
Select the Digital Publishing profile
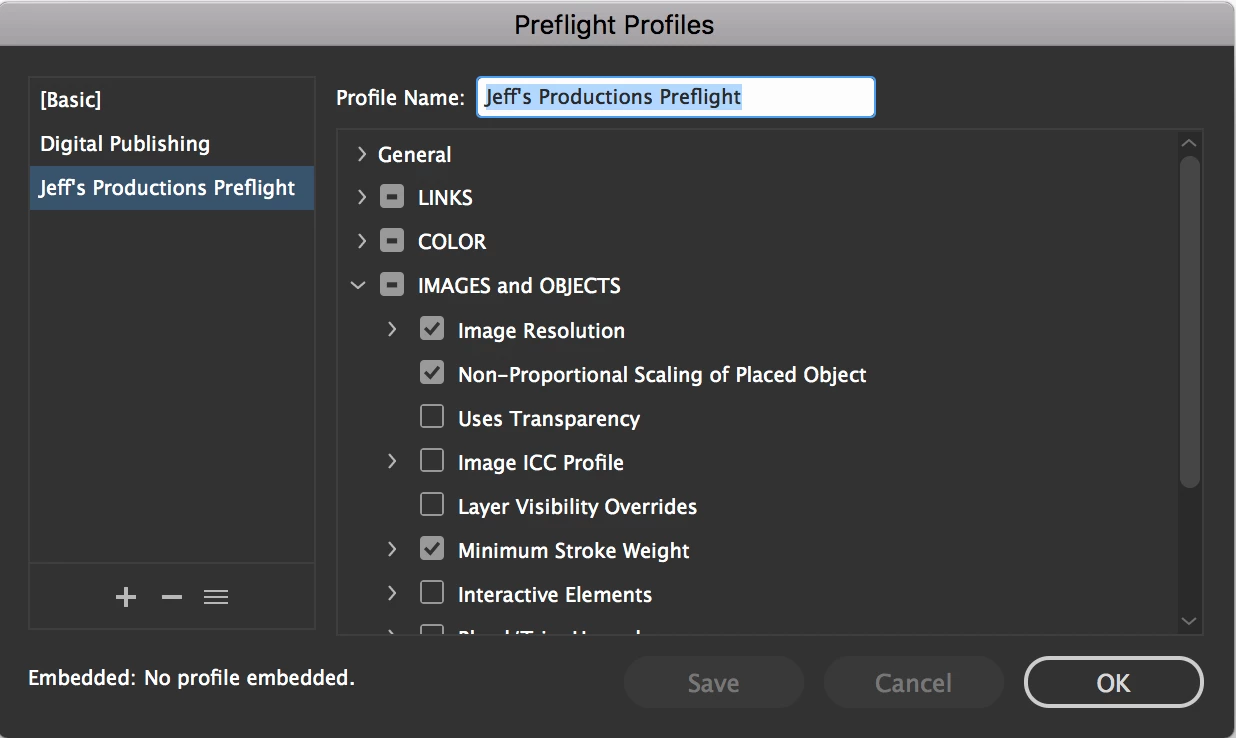point(125,143)
